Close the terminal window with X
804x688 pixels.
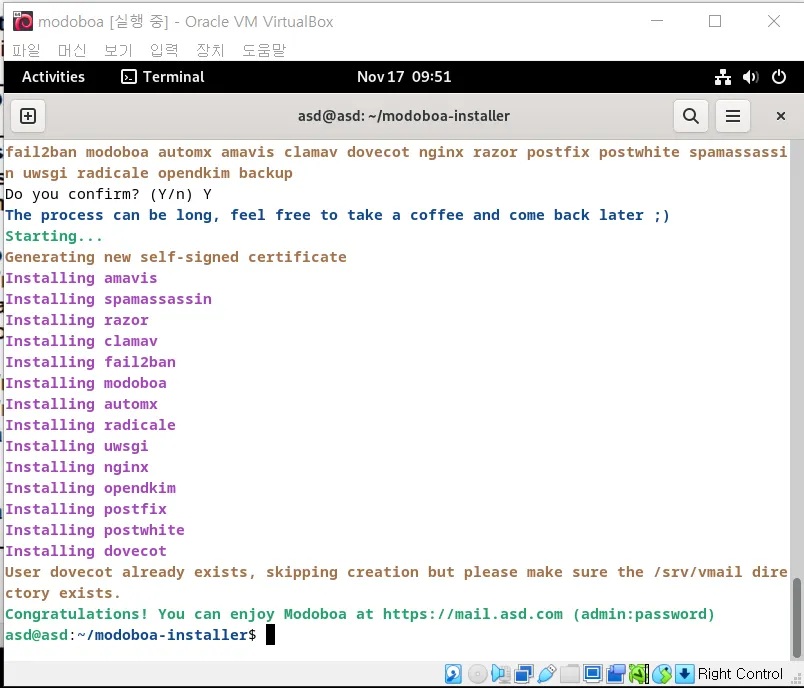pos(781,116)
